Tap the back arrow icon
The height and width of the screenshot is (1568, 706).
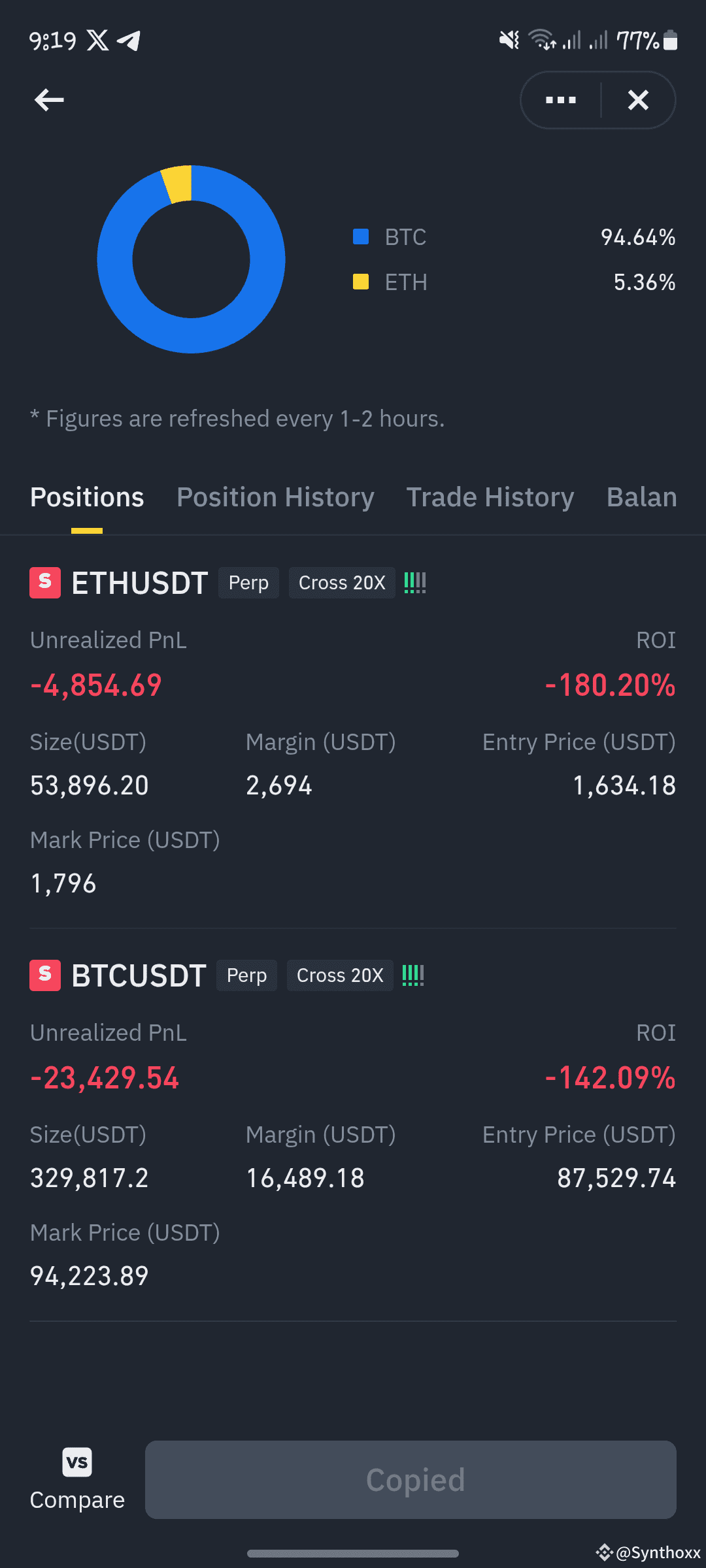tap(49, 100)
